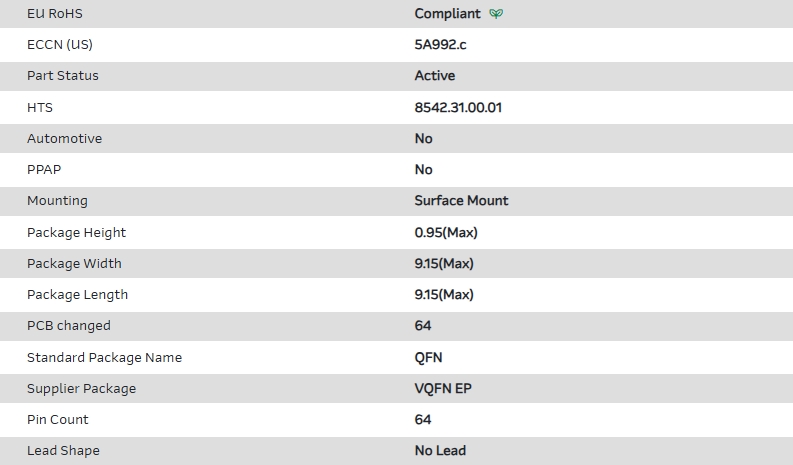Select the ECCN value 5A992.c

click(x=440, y=45)
